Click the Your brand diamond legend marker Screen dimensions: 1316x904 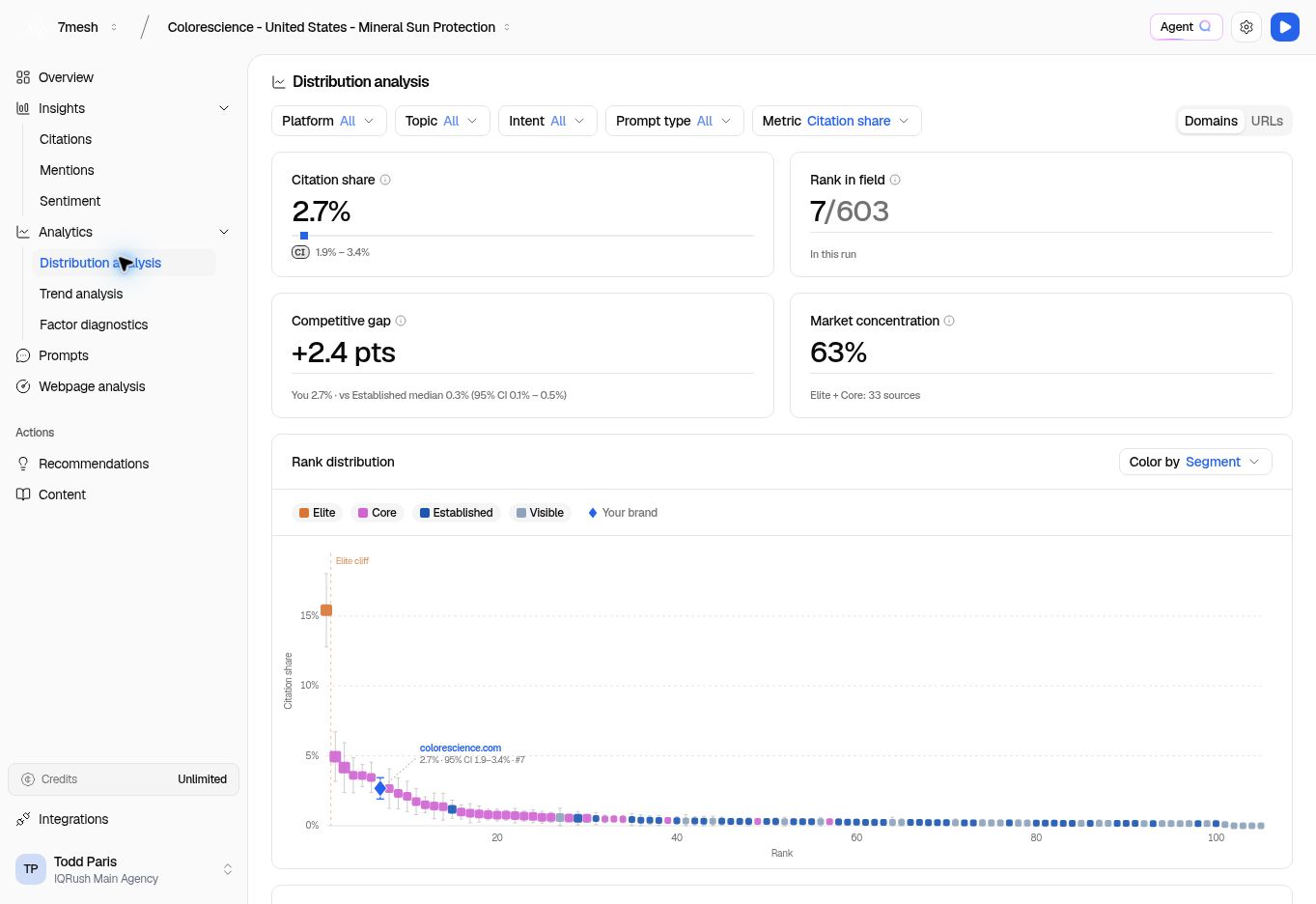pyautogui.click(x=593, y=513)
